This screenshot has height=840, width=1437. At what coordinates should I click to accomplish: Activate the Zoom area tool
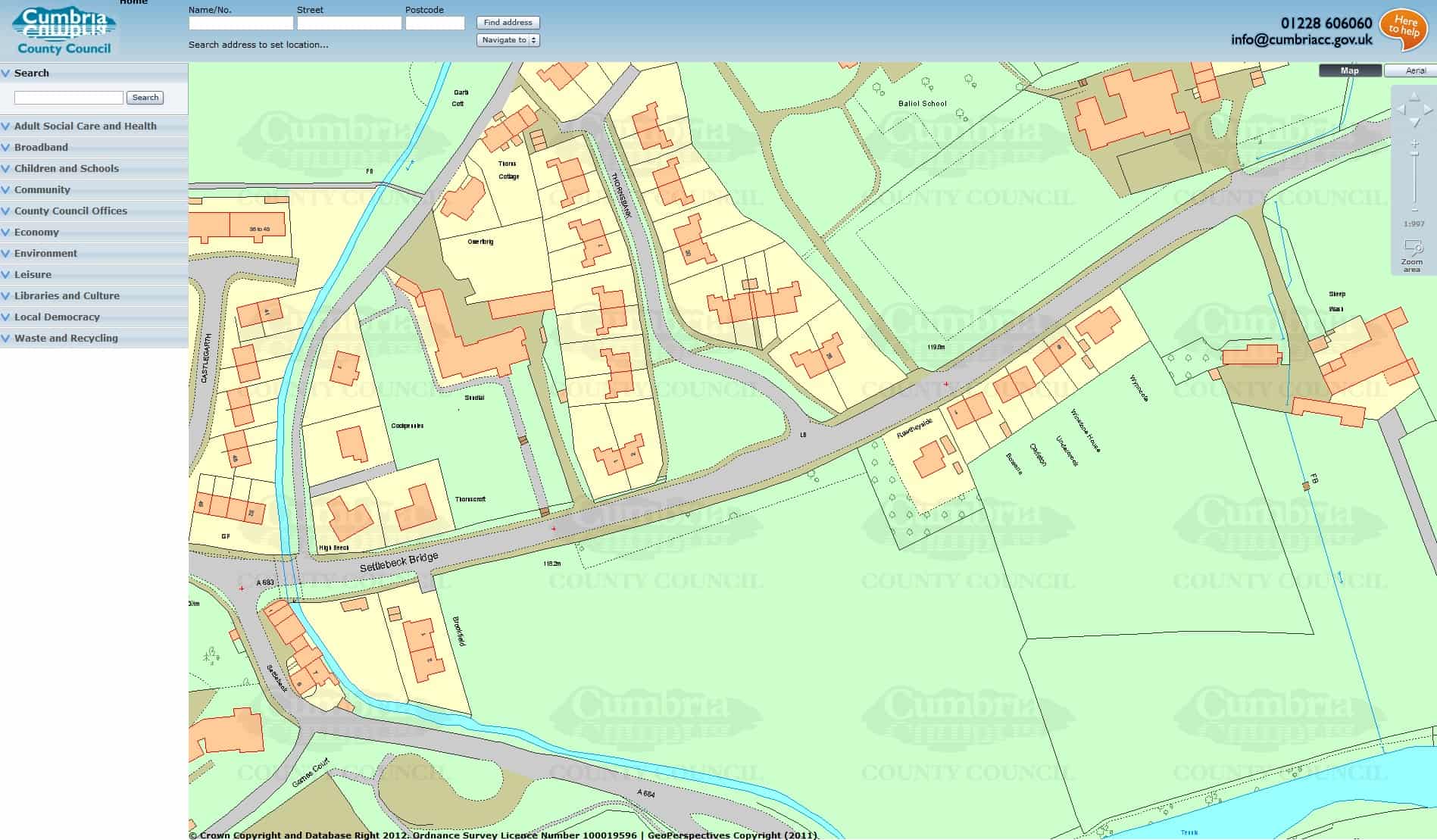coord(1412,255)
